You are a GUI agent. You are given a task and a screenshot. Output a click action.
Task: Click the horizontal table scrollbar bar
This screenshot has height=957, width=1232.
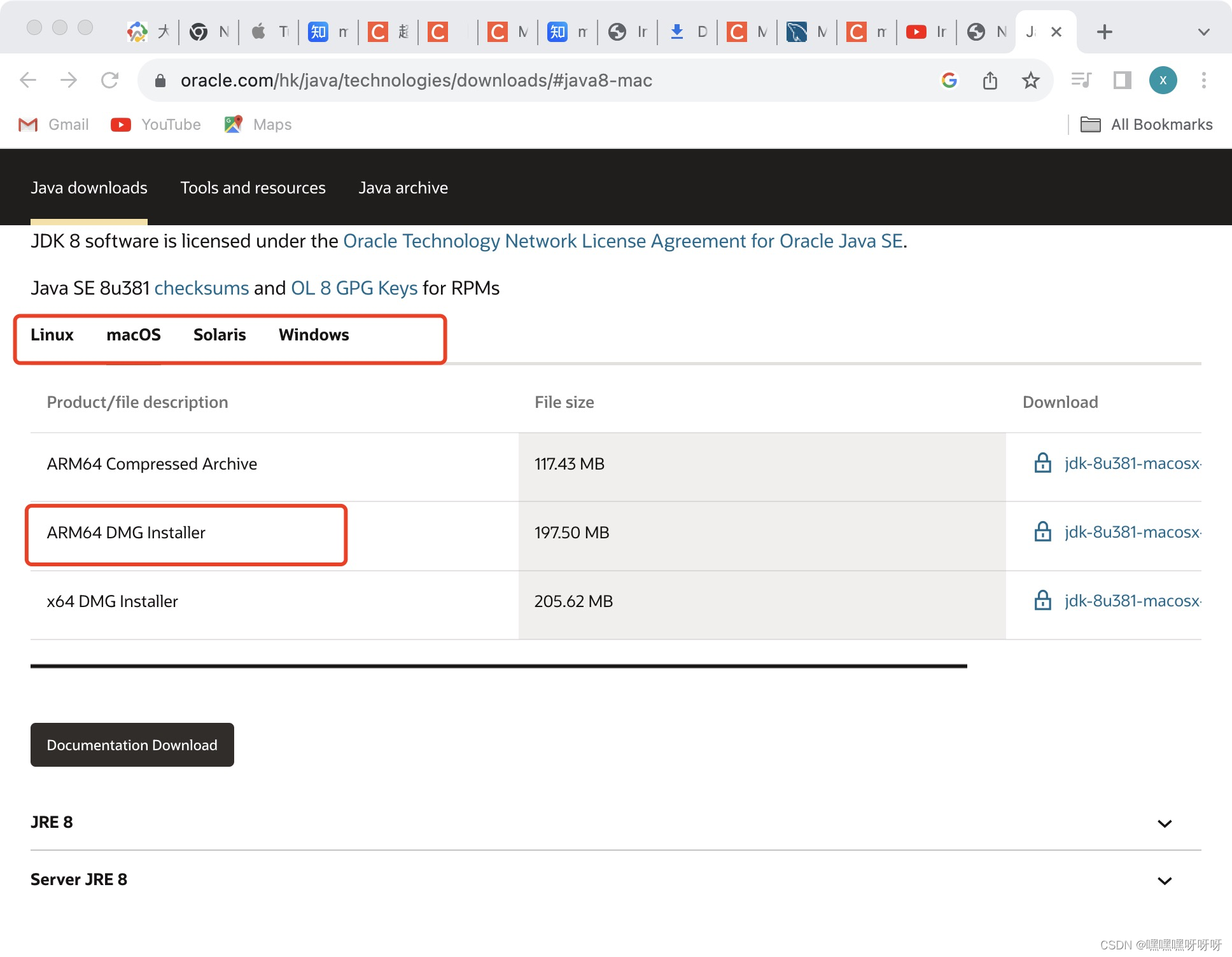coord(499,666)
